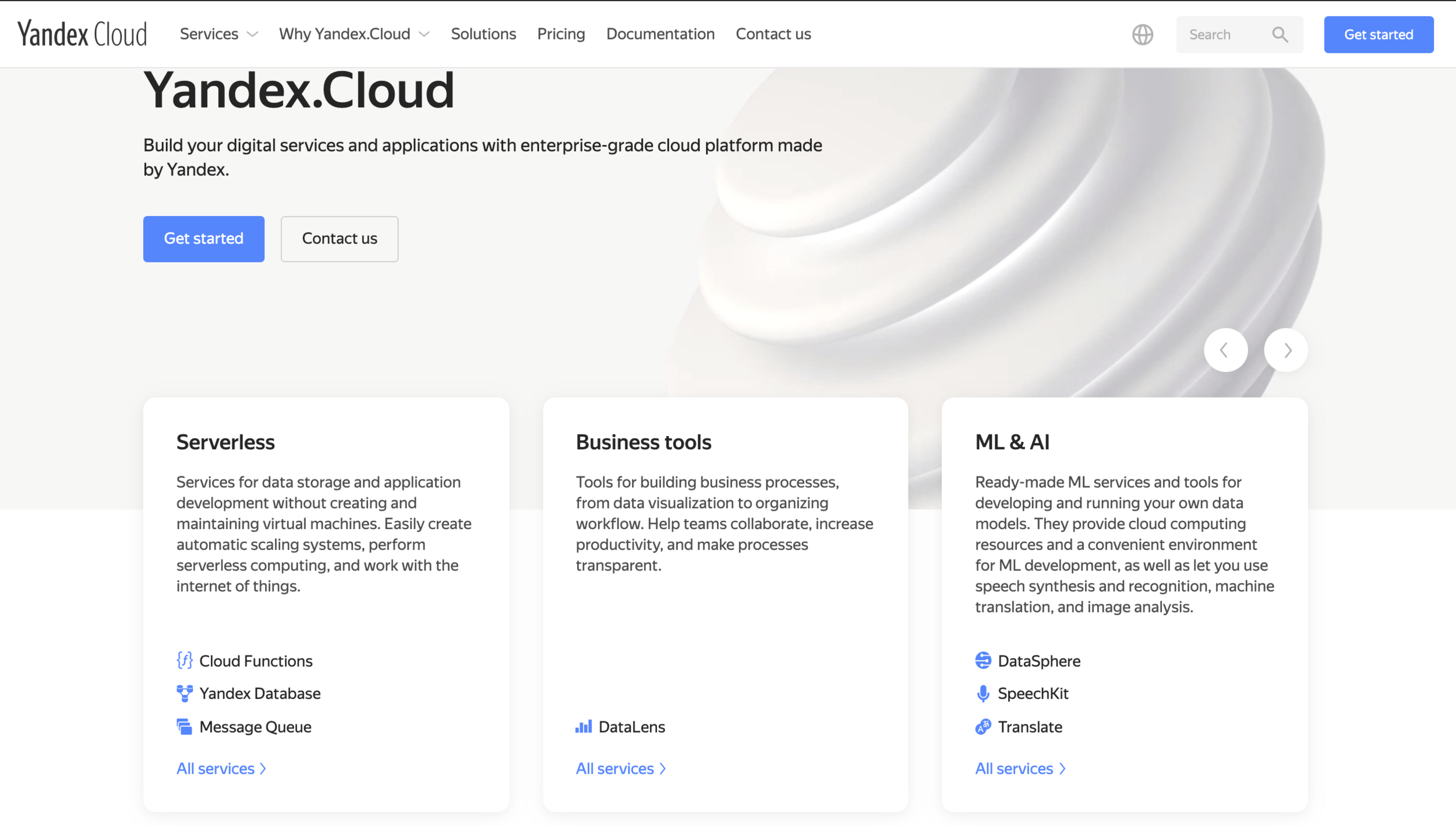The image size is (1456, 826).
Task: Click the Business tools card heading
Action: (x=643, y=442)
